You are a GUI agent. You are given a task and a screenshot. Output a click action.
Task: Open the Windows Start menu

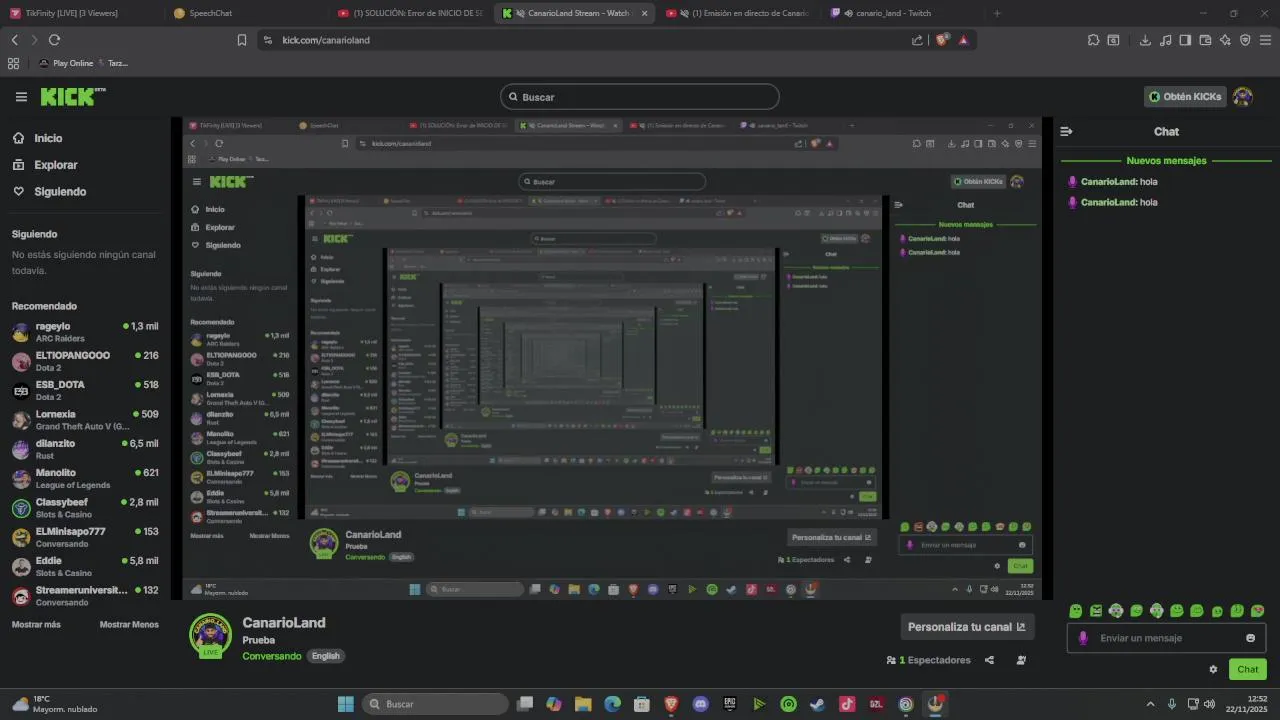[345, 704]
